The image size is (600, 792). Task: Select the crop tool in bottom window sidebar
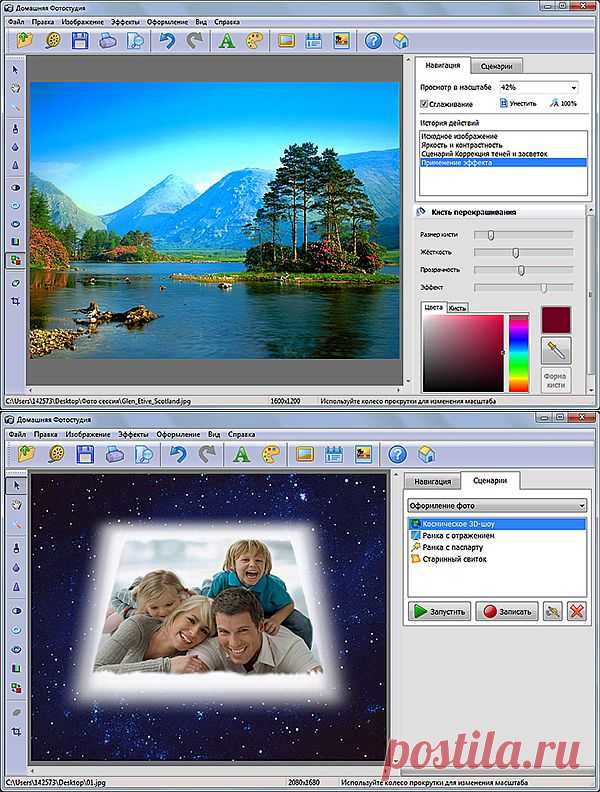pyautogui.click(x=17, y=731)
